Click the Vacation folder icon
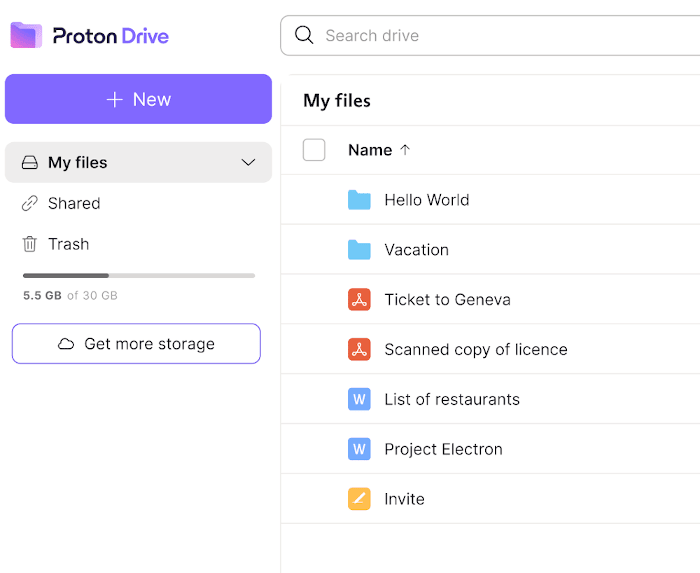The image size is (700, 573). (x=359, y=250)
